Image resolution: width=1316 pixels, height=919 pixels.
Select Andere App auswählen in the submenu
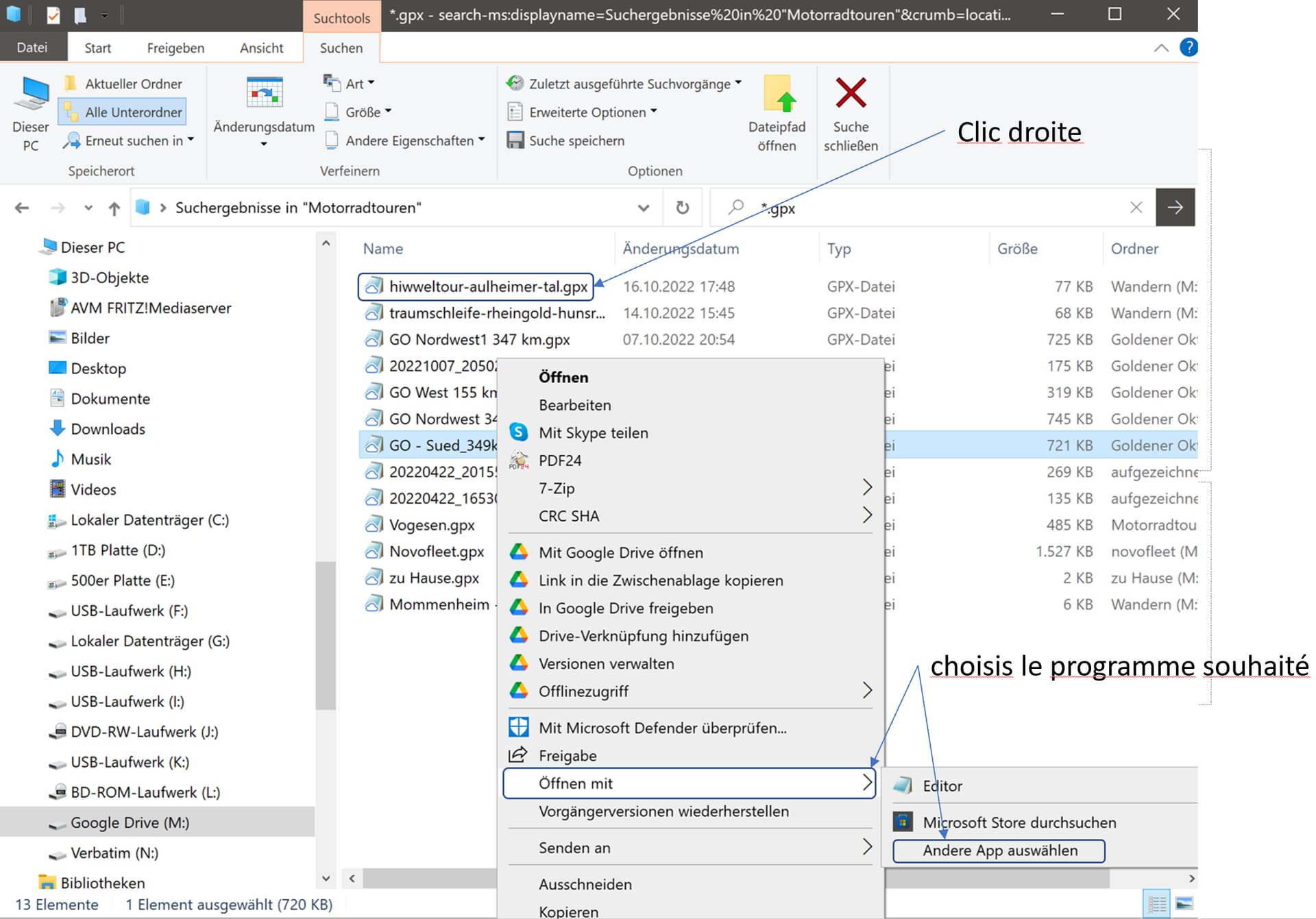[x=999, y=850]
